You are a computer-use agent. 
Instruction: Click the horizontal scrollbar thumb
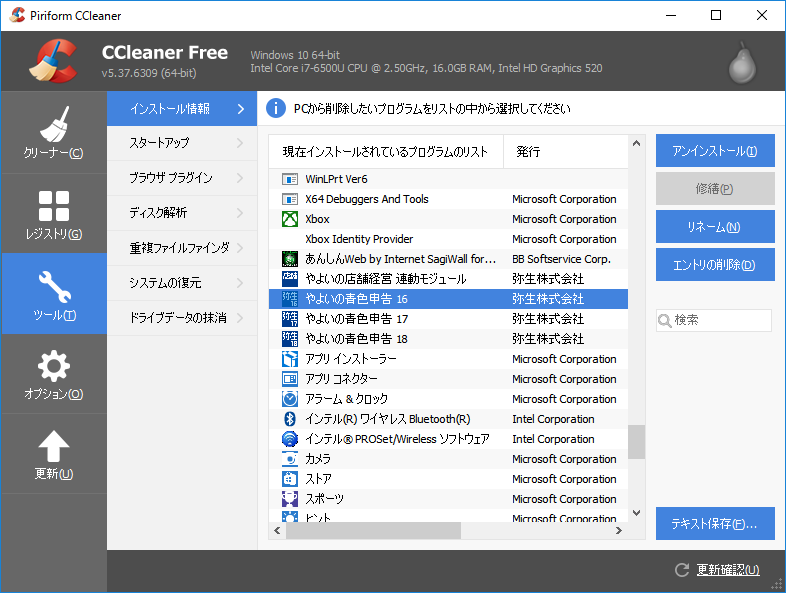373,530
